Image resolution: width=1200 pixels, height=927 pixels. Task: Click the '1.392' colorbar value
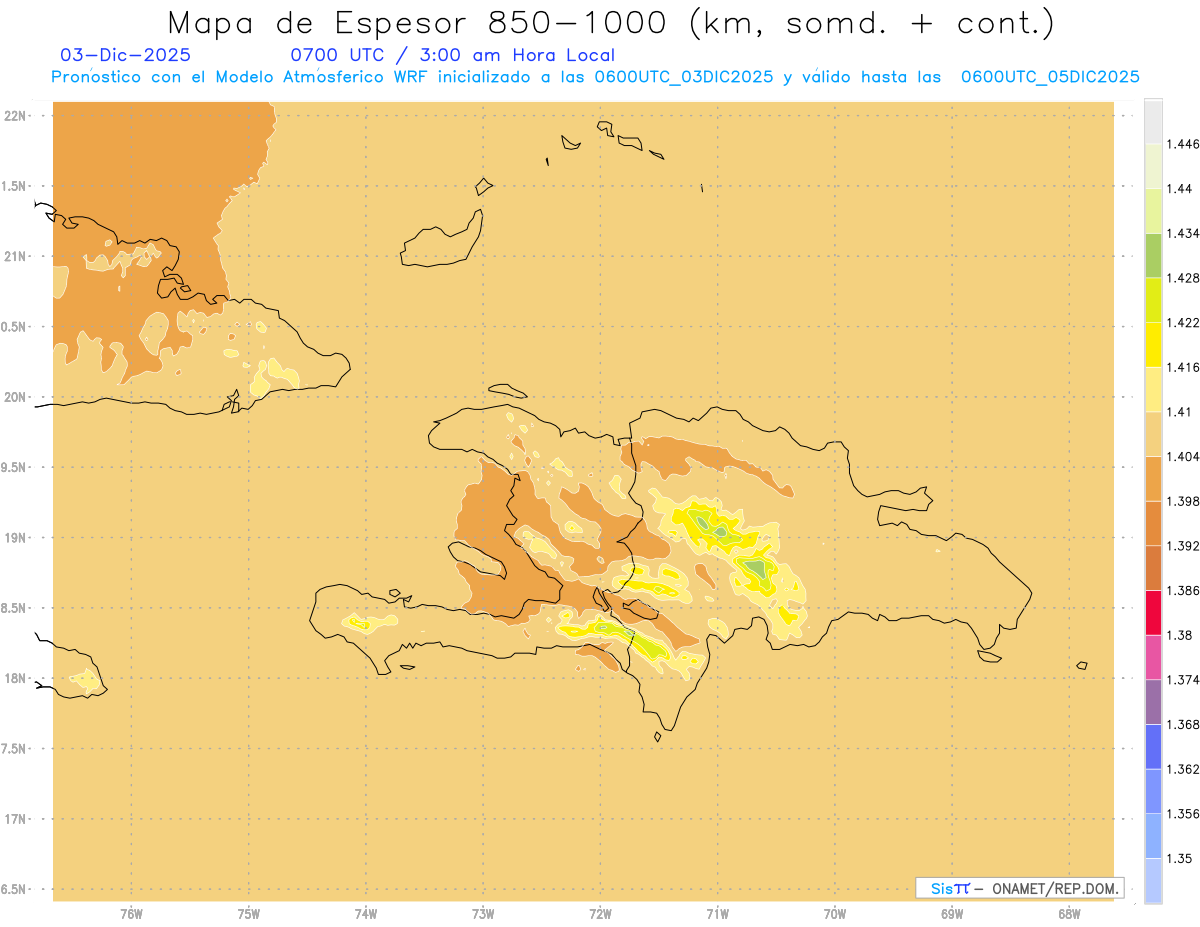[1183, 546]
